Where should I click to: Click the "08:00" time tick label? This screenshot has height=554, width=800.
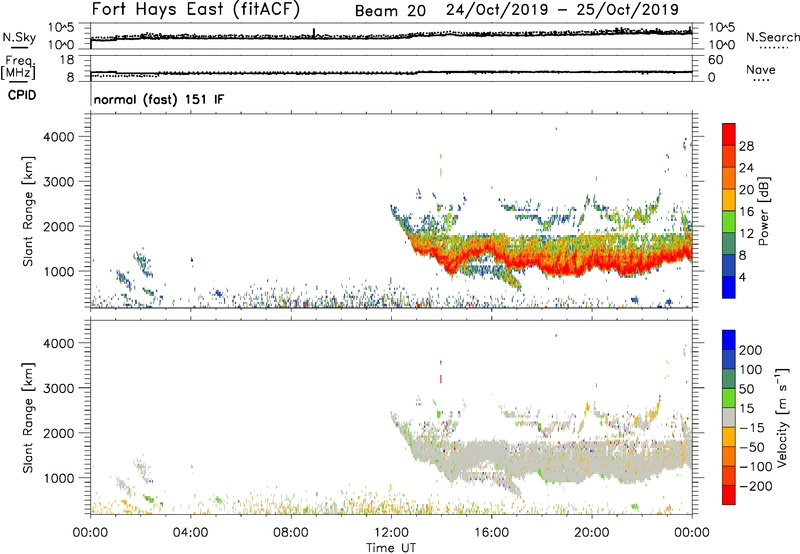(x=290, y=533)
